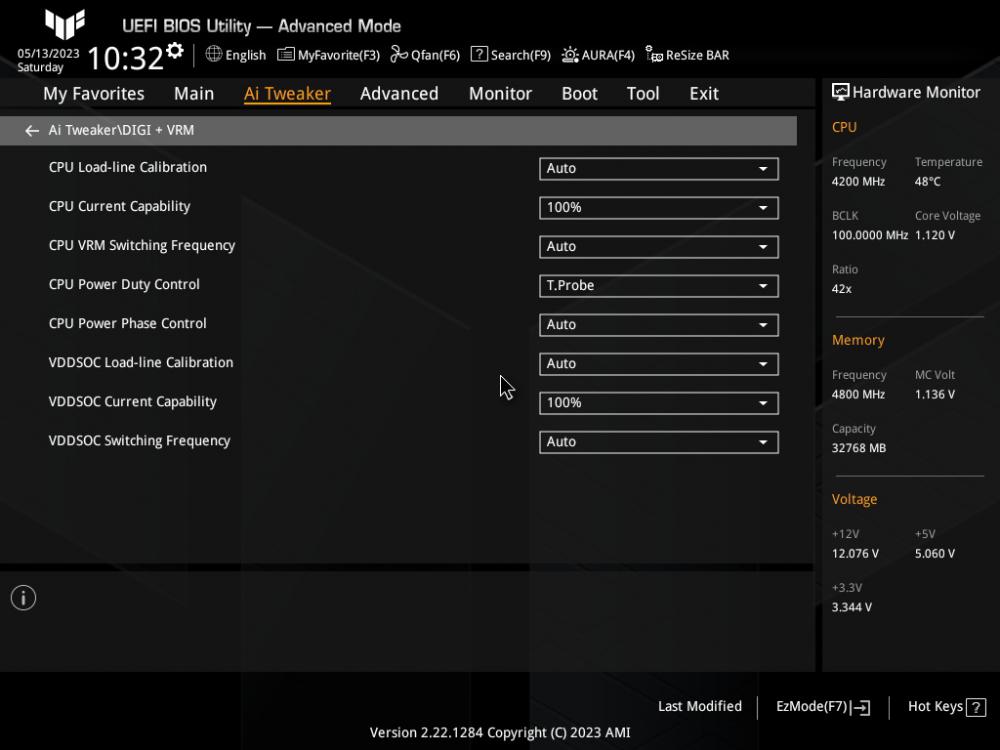Click the +12V value 12.076 V
This screenshot has height=750, width=1000.
point(855,554)
